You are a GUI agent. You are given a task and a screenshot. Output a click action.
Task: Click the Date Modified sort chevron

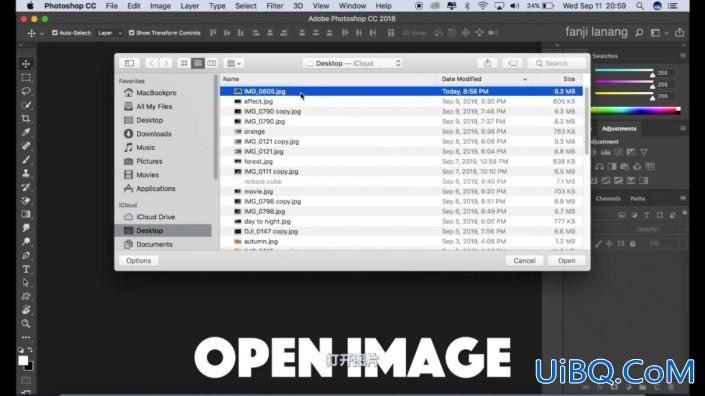coord(524,79)
